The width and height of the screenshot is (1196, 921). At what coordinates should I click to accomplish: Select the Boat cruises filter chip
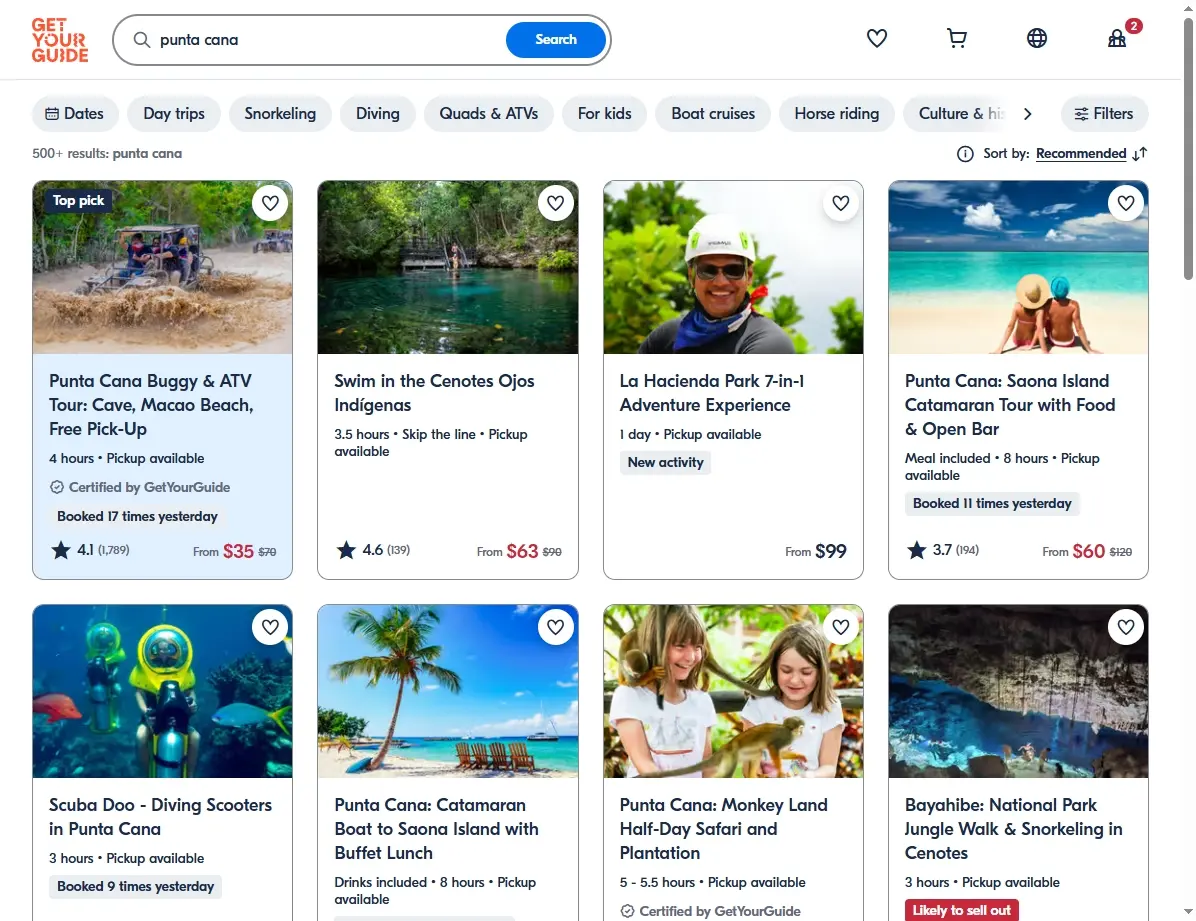coord(712,114)
